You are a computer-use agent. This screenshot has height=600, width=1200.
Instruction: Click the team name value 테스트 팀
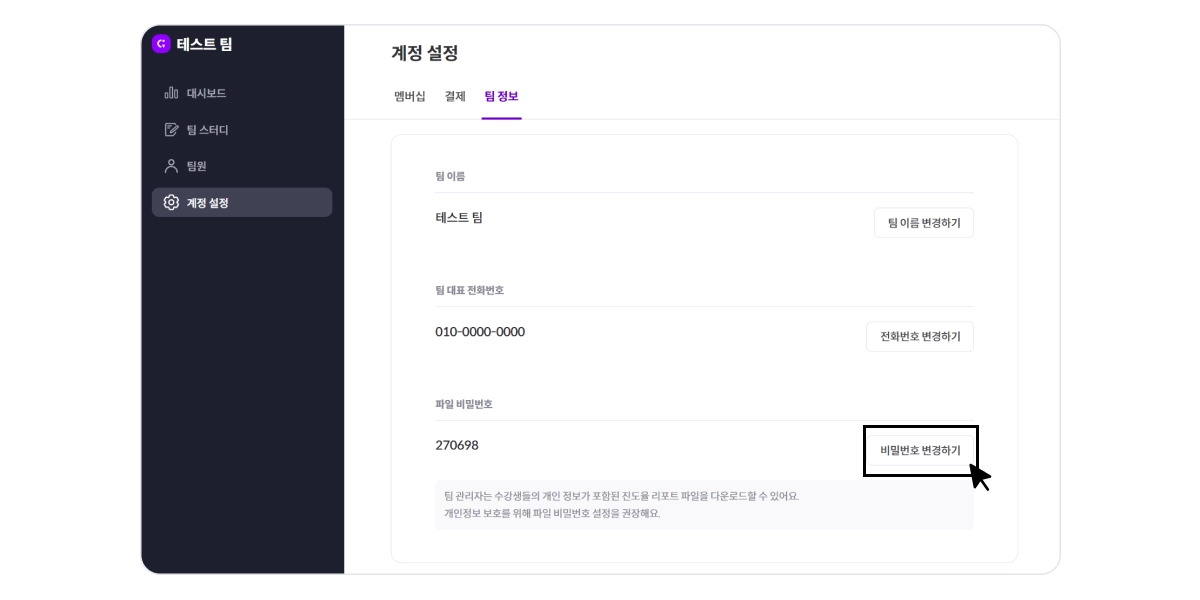[x=459, y=217]
